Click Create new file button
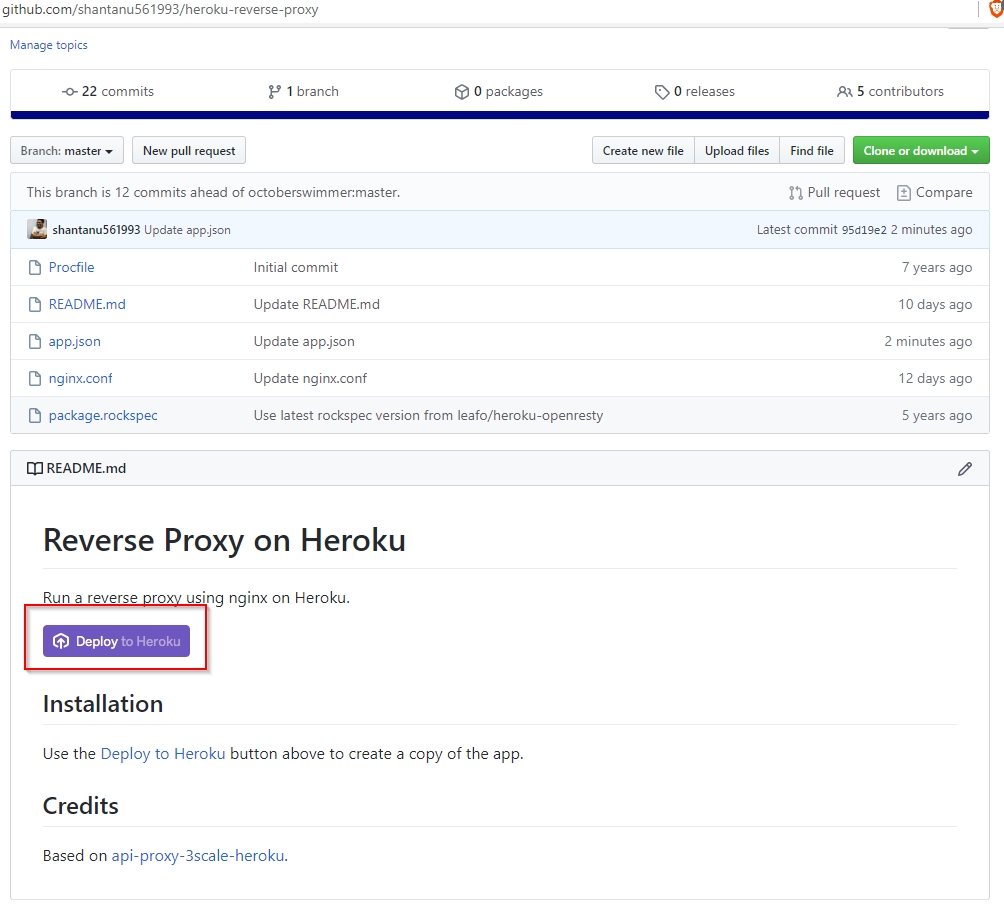1004x909 pixels. click(x=643, y=151)
